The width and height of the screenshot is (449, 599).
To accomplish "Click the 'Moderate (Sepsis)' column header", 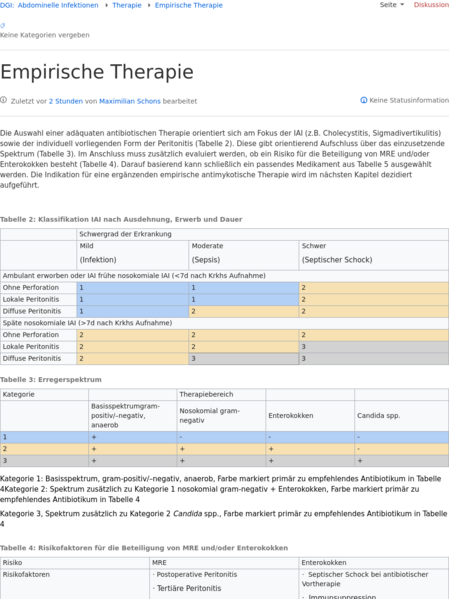I will (x=244, y=255).
